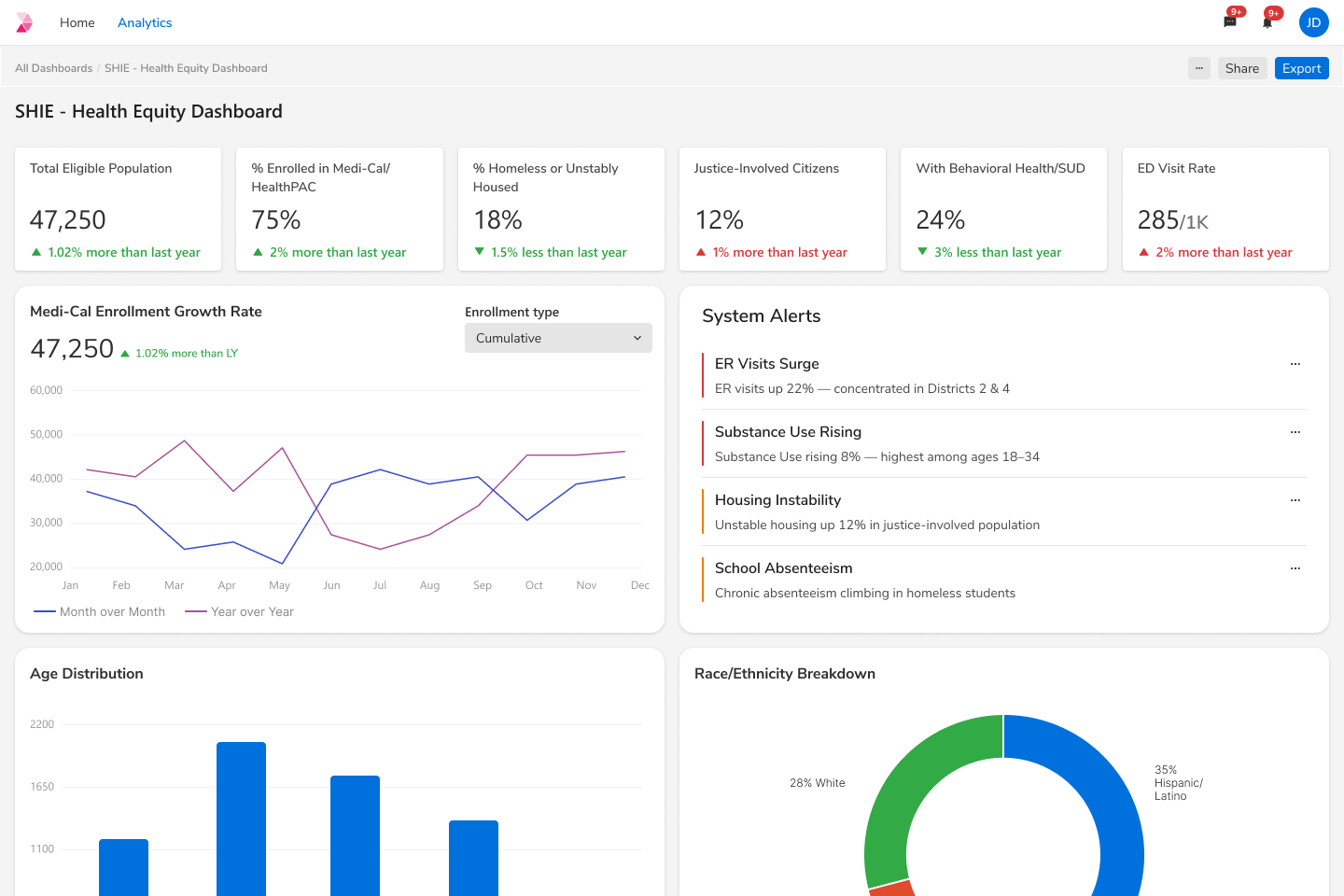Navigate back to All Dashboards
The width and height of the screenshot is (1344, 896).
tap(53, 67)
